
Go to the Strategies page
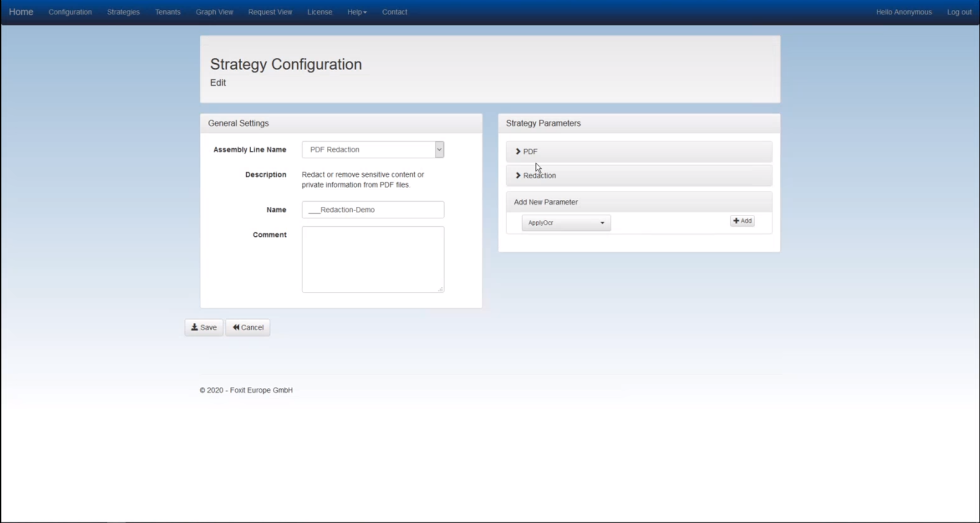tap(123, 12)
